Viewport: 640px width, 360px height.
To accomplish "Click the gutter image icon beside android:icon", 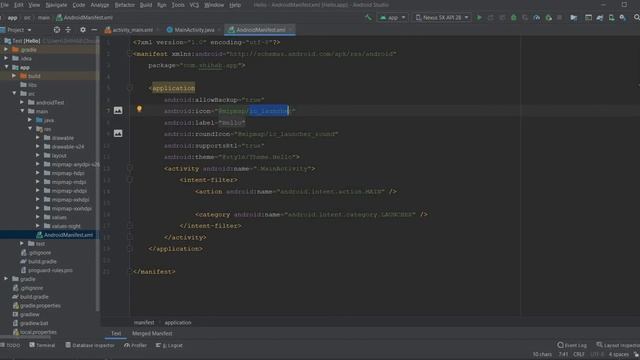I will pyautogui.click(x=118, y=110).
